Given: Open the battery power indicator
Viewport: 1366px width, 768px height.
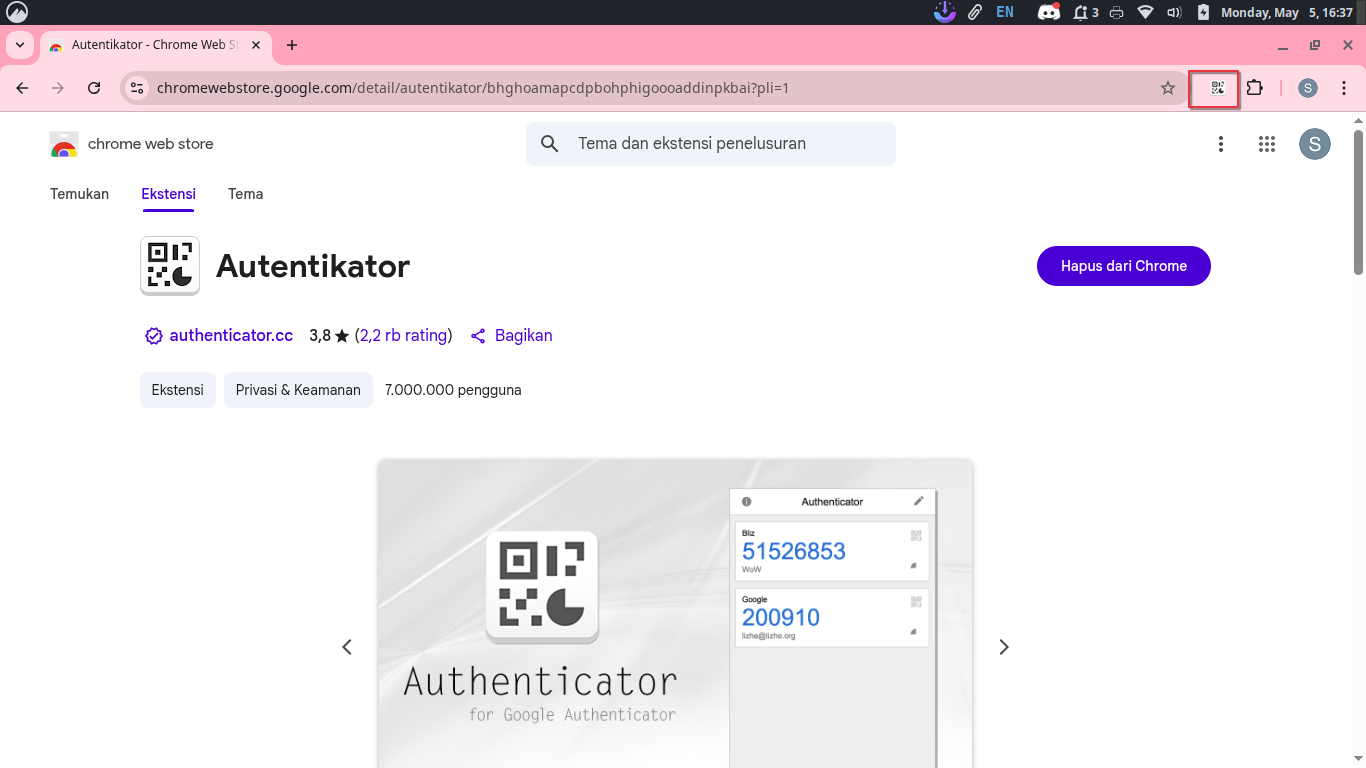Looking at the screenshot, I should point(1203,13).
